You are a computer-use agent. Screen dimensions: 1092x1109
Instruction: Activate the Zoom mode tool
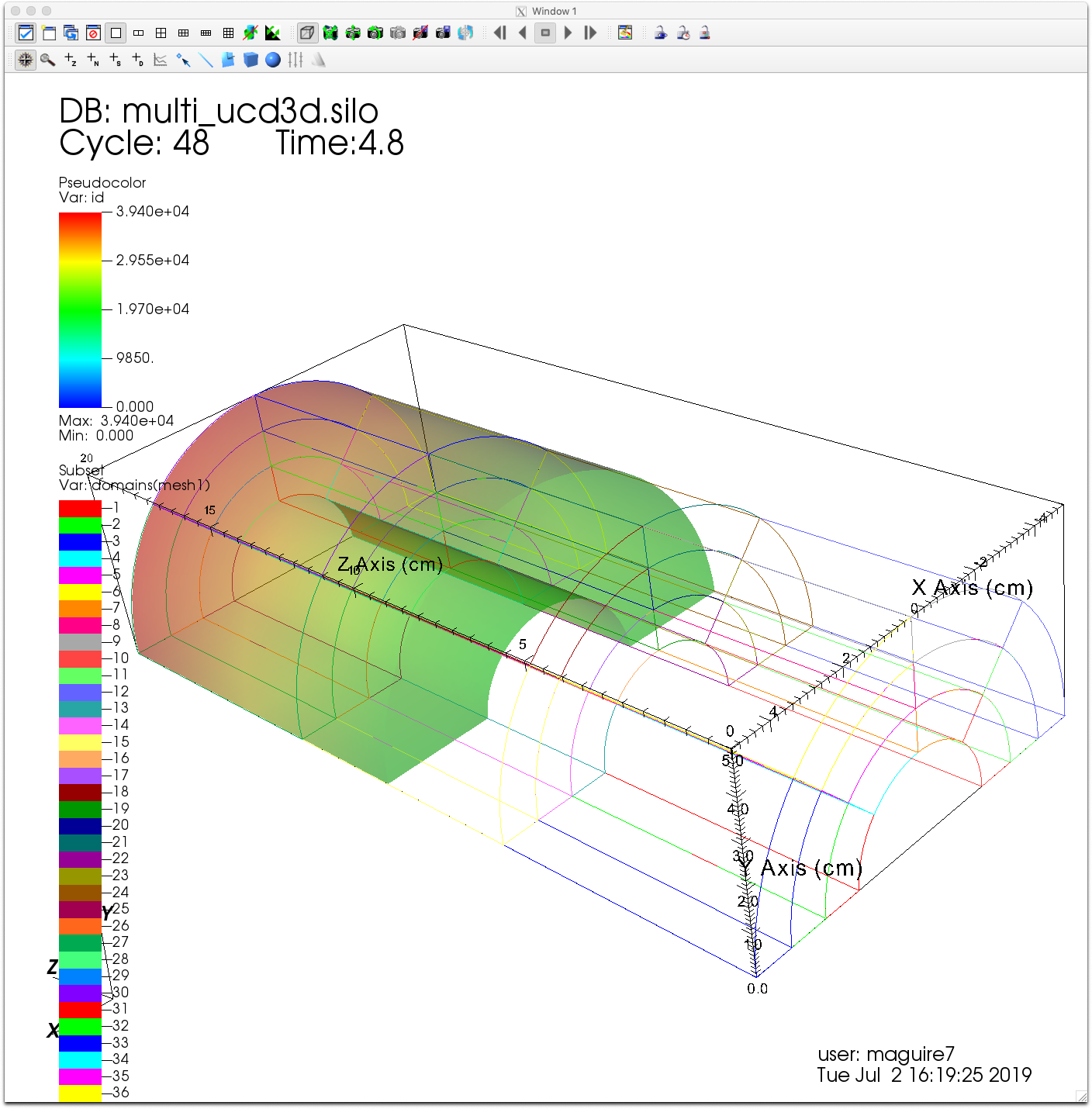point(48,60)
